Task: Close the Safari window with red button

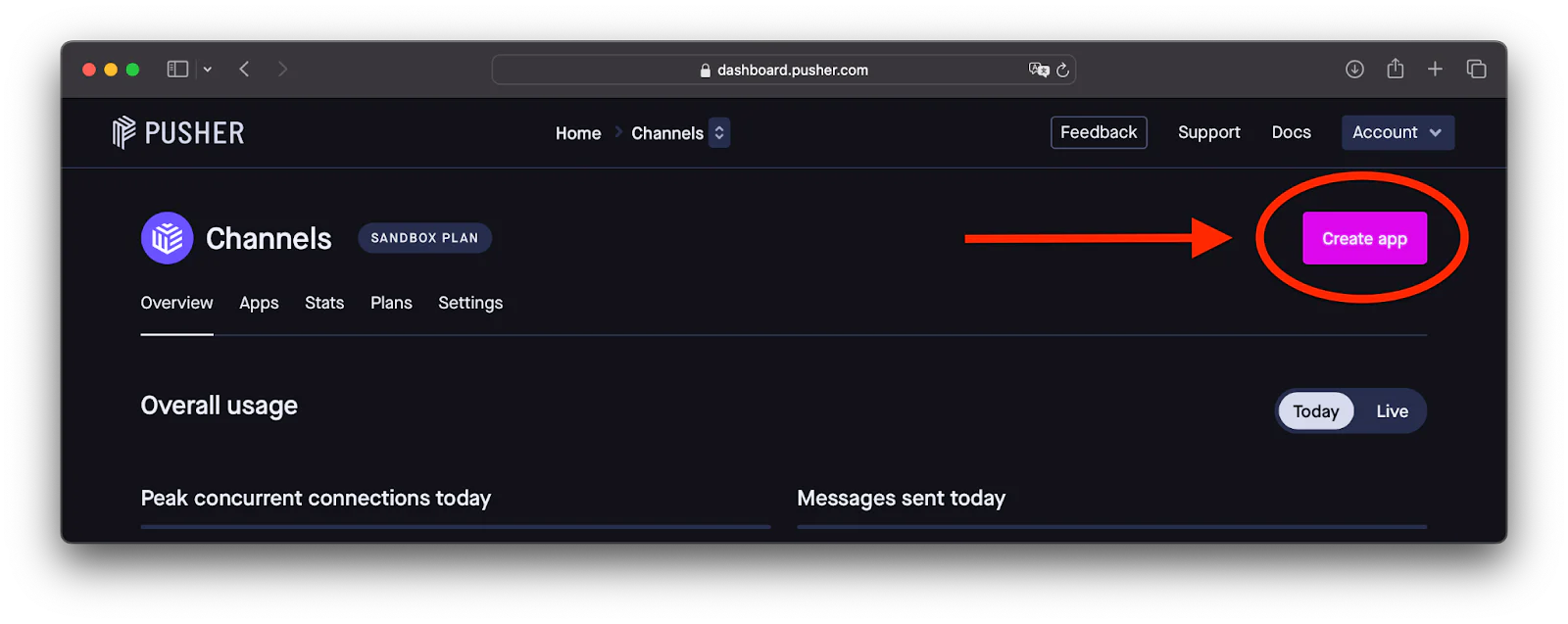Action: click(x=89, y=70)
